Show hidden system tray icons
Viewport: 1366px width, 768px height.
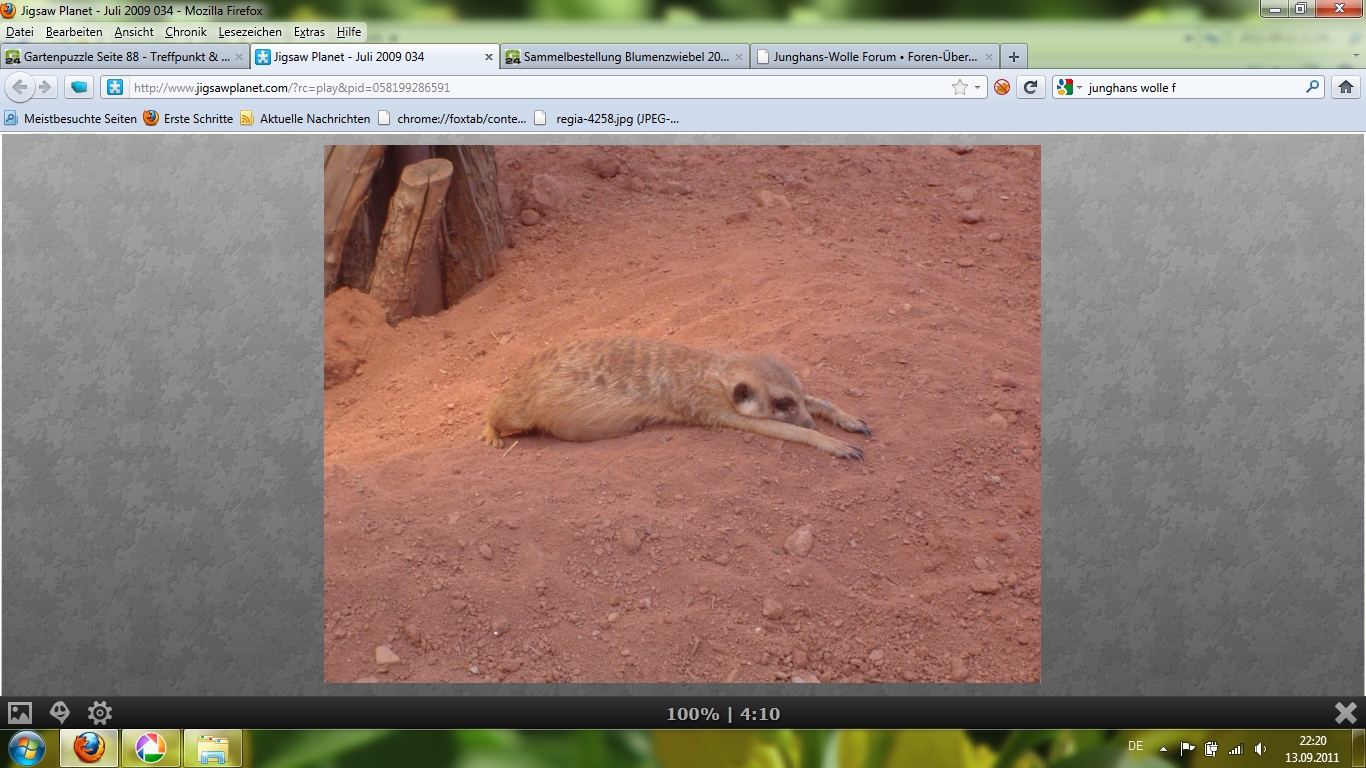(1163, 748)
